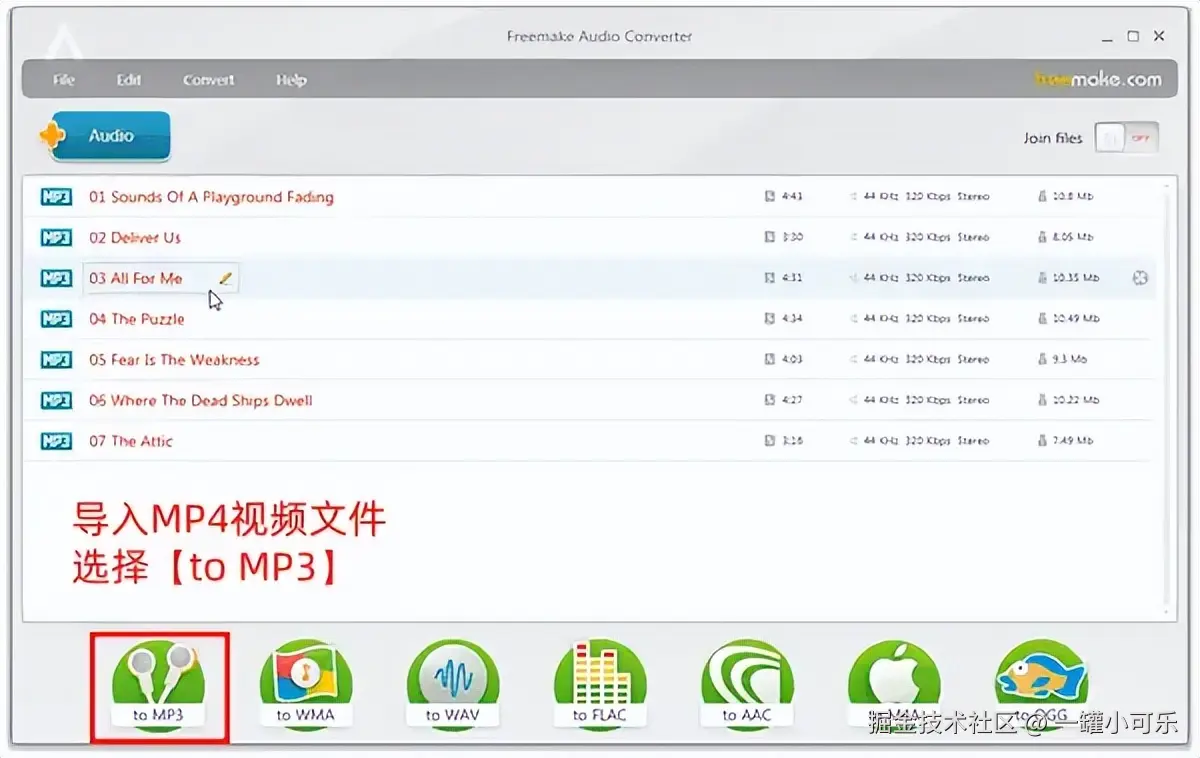The image size is (1200, 758).
Task: Click the MP3 badge beside 07 The Attic
Action: pos(56,441)
